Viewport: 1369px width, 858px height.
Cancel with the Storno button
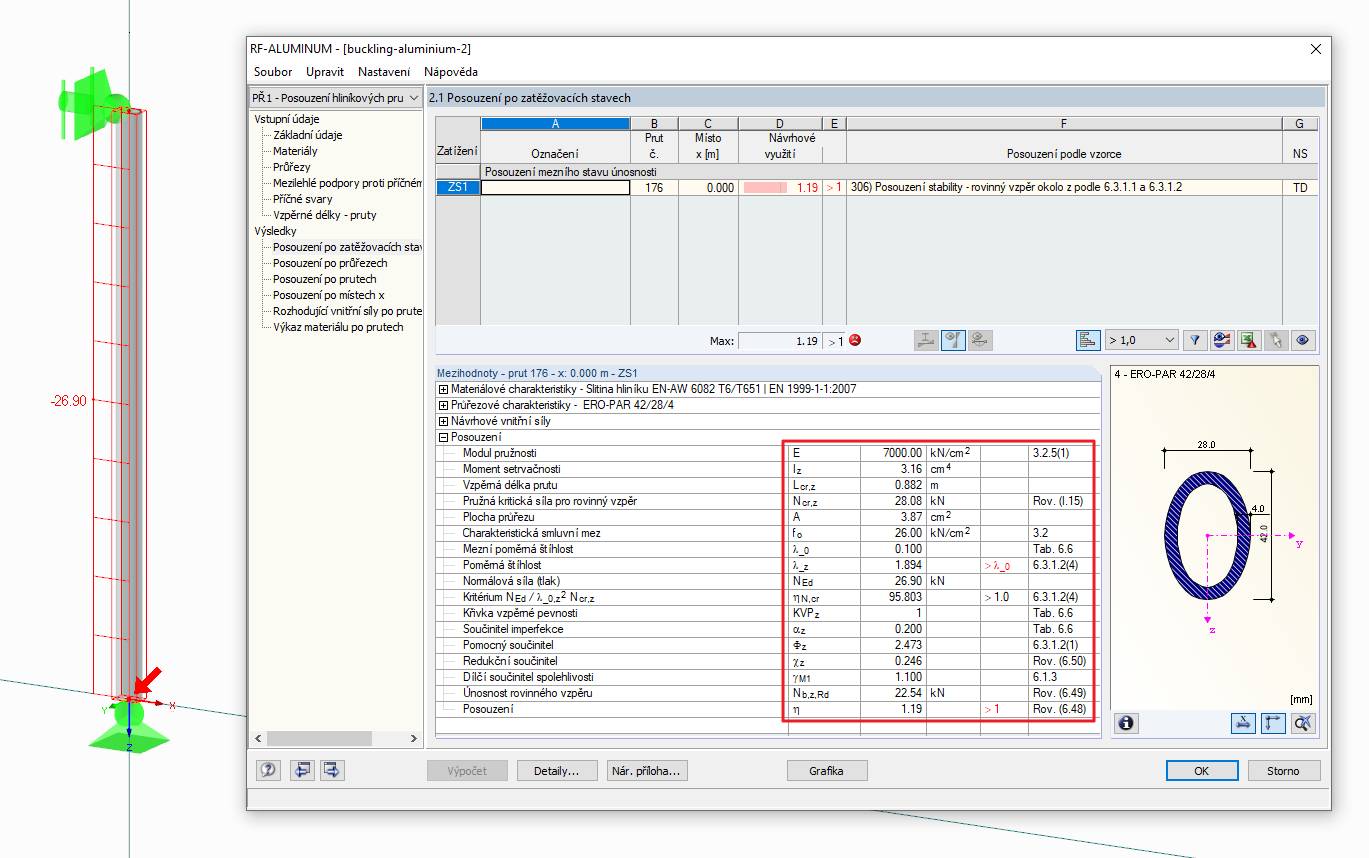click(x=1283, y=771)
